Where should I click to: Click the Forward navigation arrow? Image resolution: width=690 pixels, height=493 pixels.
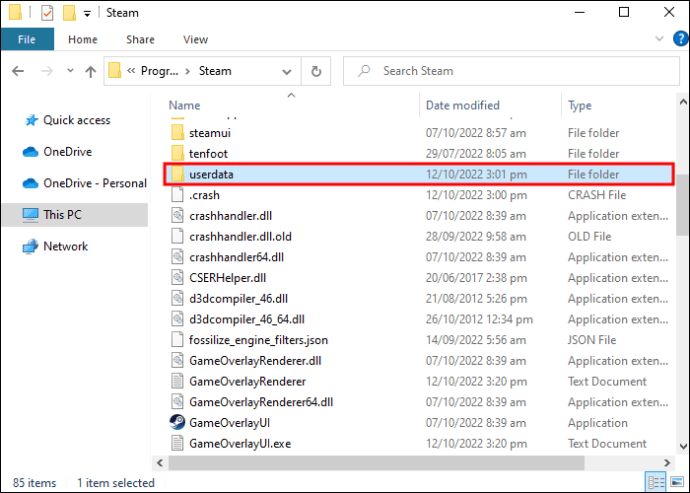tap(47, 71)
